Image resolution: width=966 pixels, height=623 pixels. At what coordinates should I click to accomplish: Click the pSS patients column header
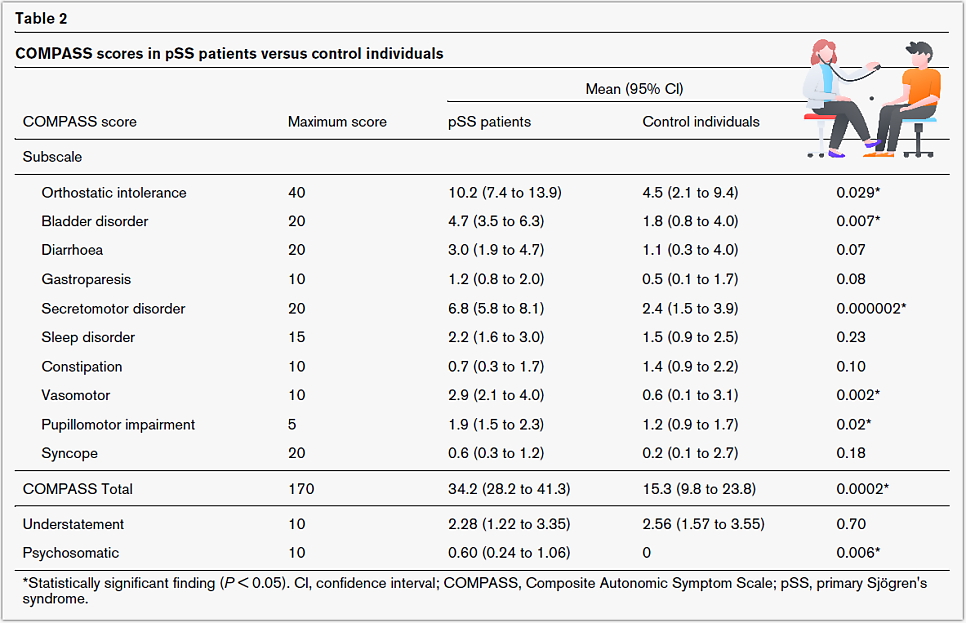point(489,122)
